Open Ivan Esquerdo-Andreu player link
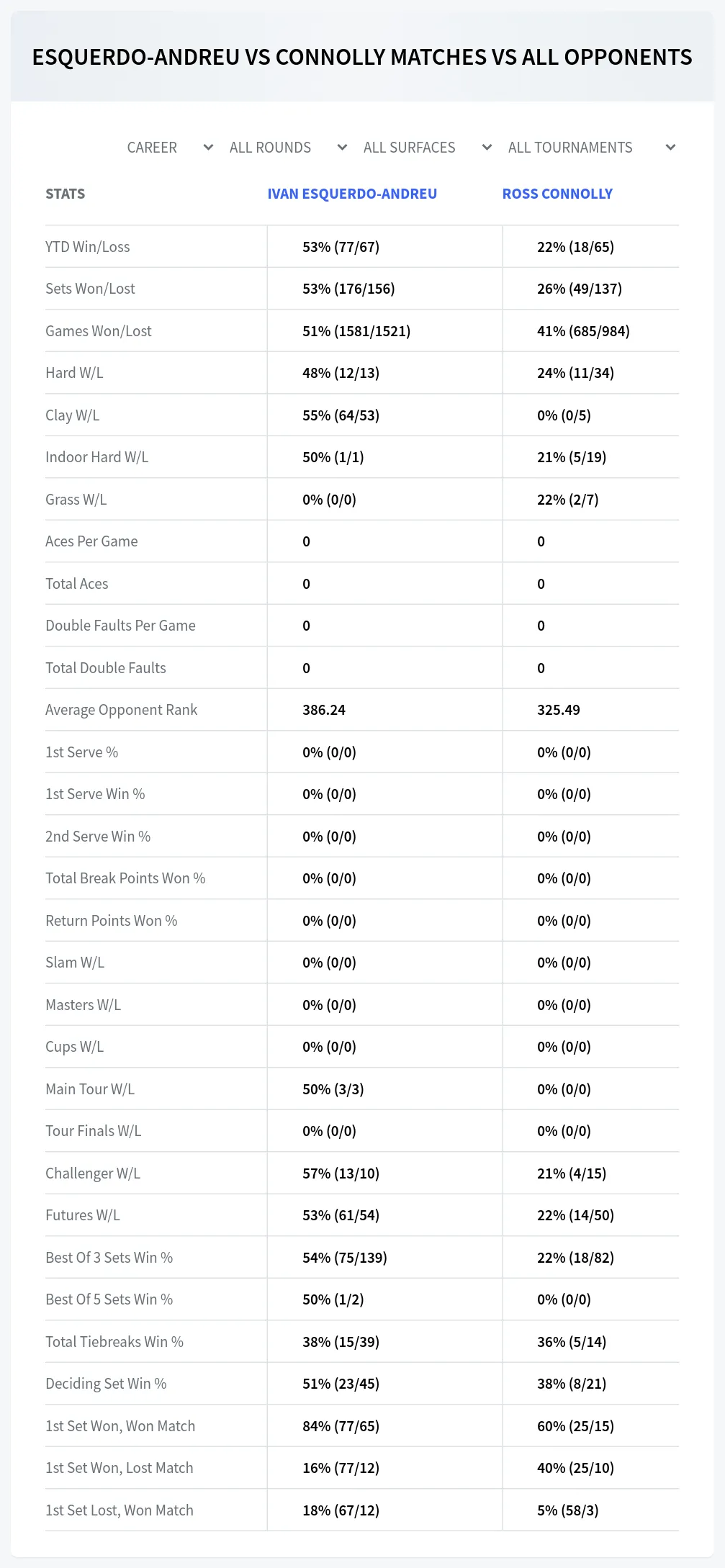Image resolution: width=725 pixels, height=1568 pixels. click(352, 194)
